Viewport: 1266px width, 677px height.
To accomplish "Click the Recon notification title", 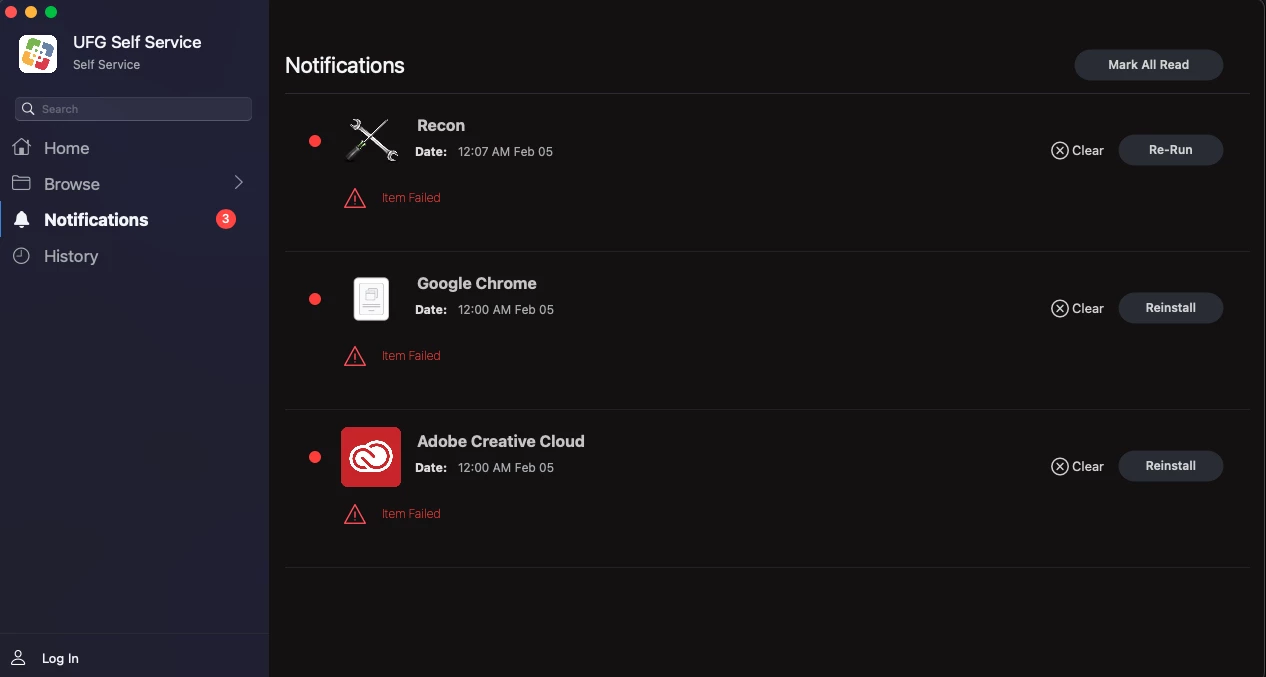I will pos(441,126).
